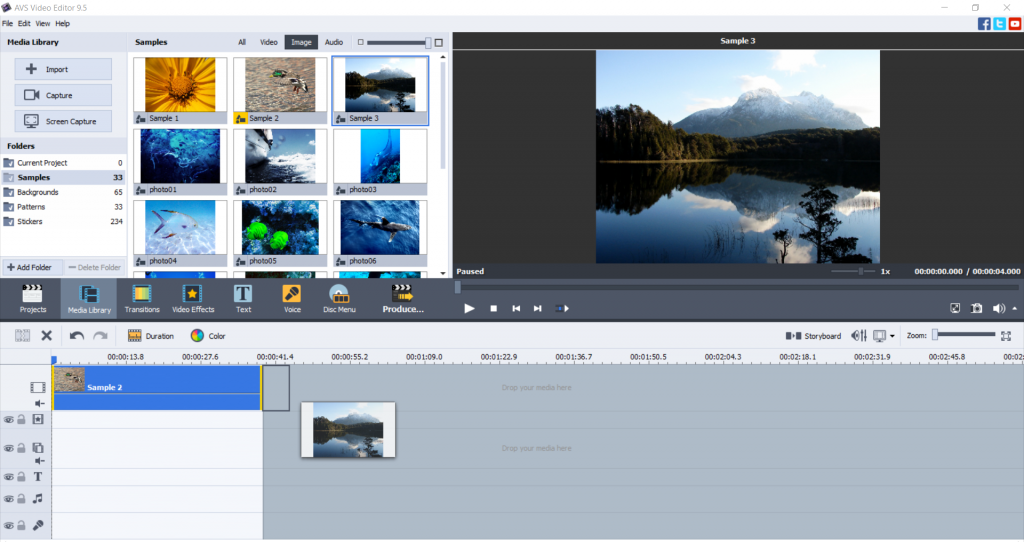
Task: Switch to the Video filter tab
Action: [x=269, y=42]
